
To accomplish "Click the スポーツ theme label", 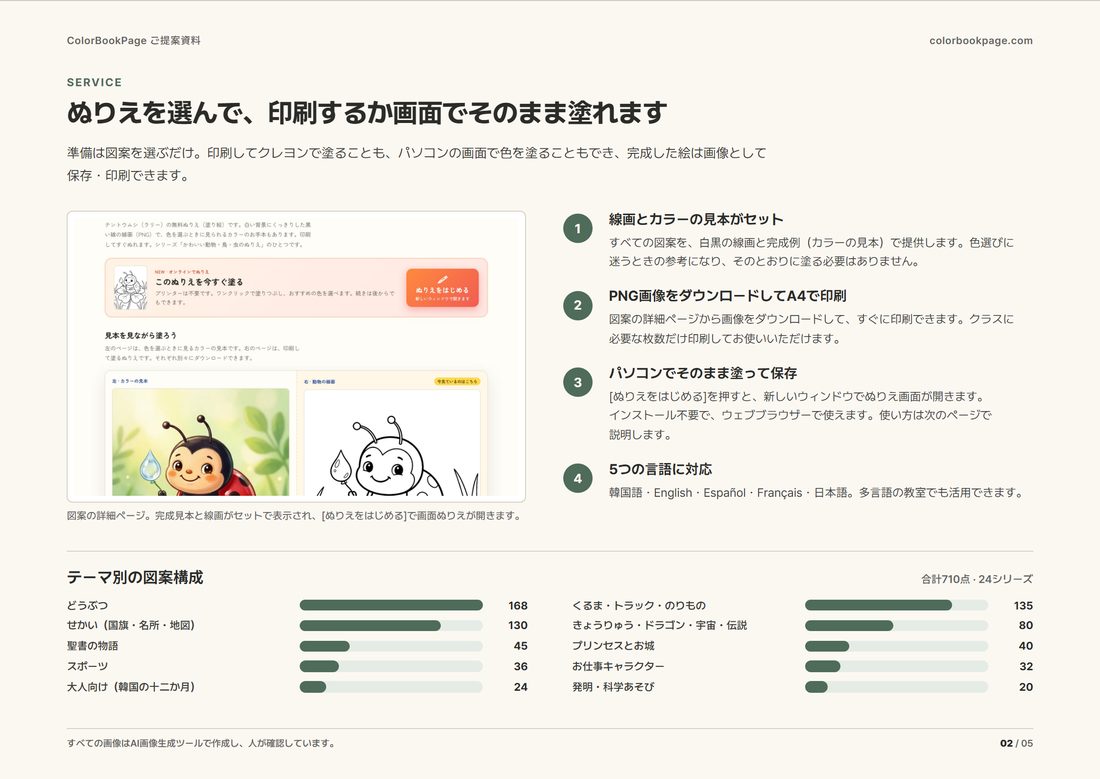I will 88,666.
